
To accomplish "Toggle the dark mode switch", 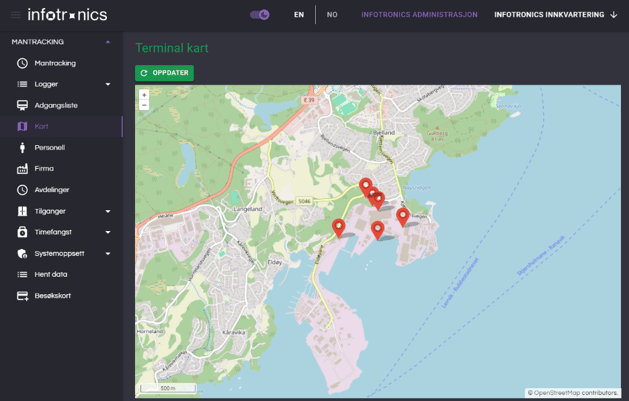I will tap(260, 15).
